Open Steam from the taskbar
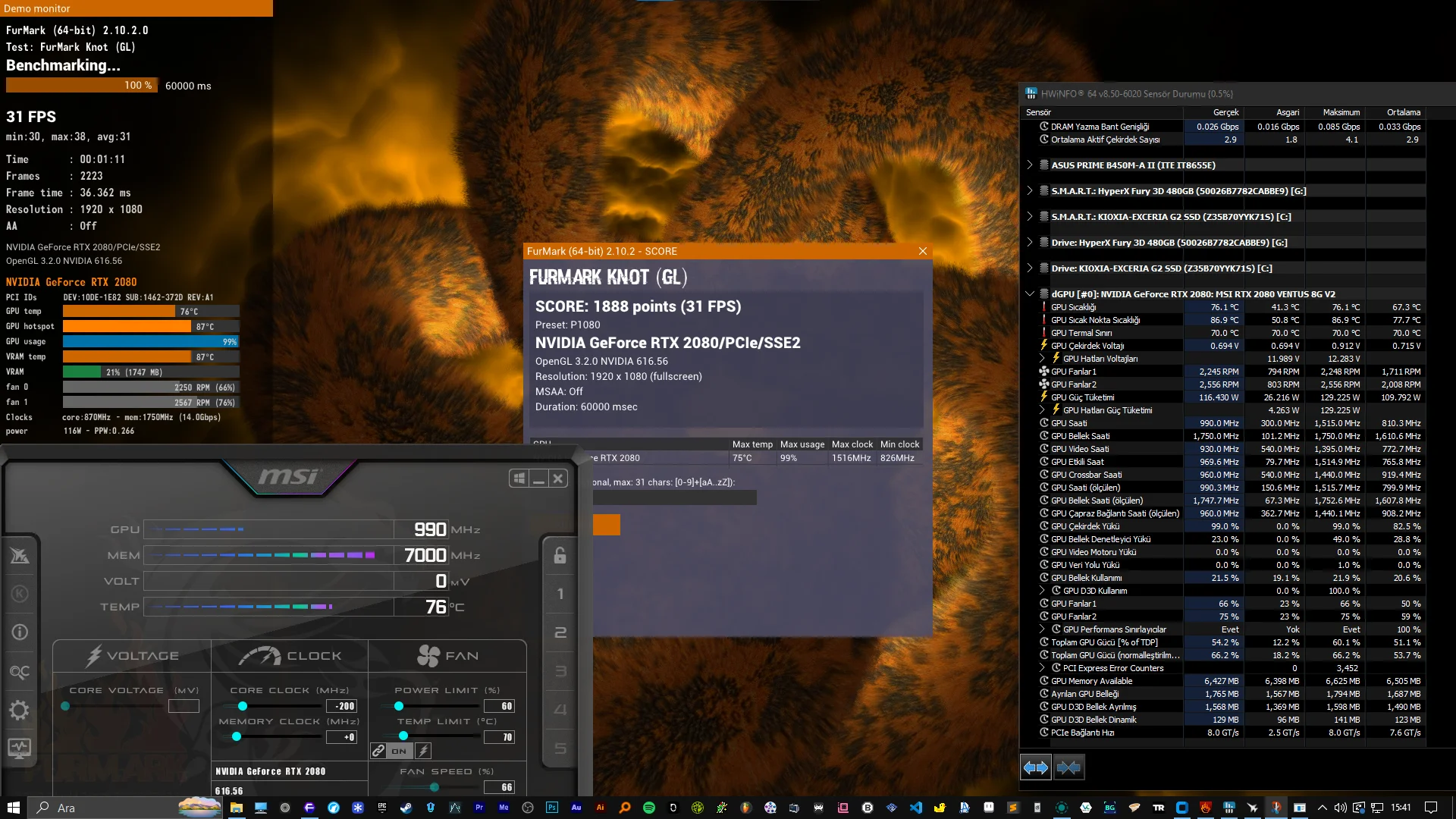The image size is (1456, 819). 406,808
